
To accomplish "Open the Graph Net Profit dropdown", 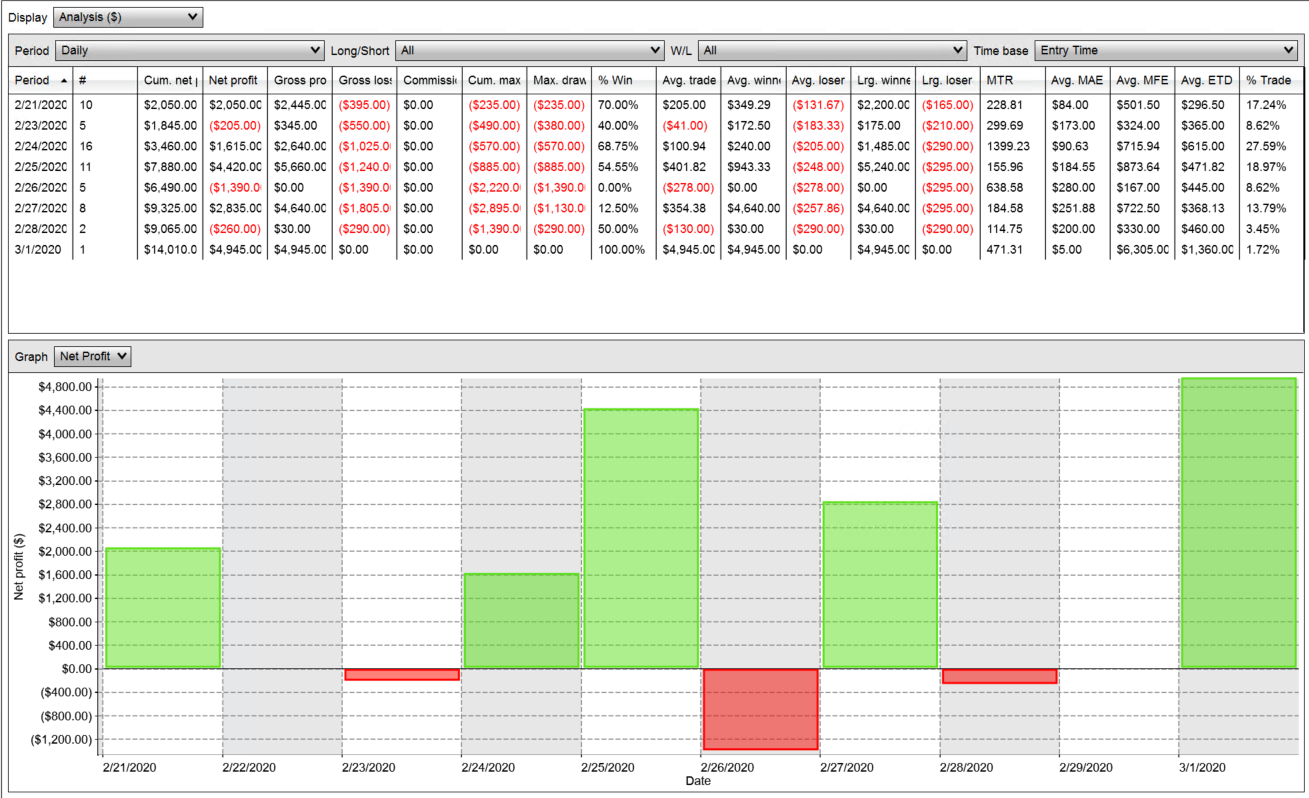I will point(93,356).
